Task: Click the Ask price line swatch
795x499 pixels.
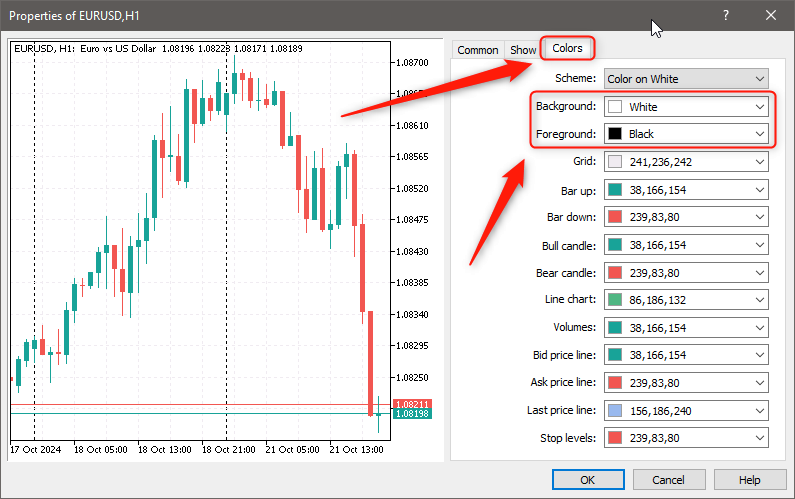Action: [x=615, y=383]
